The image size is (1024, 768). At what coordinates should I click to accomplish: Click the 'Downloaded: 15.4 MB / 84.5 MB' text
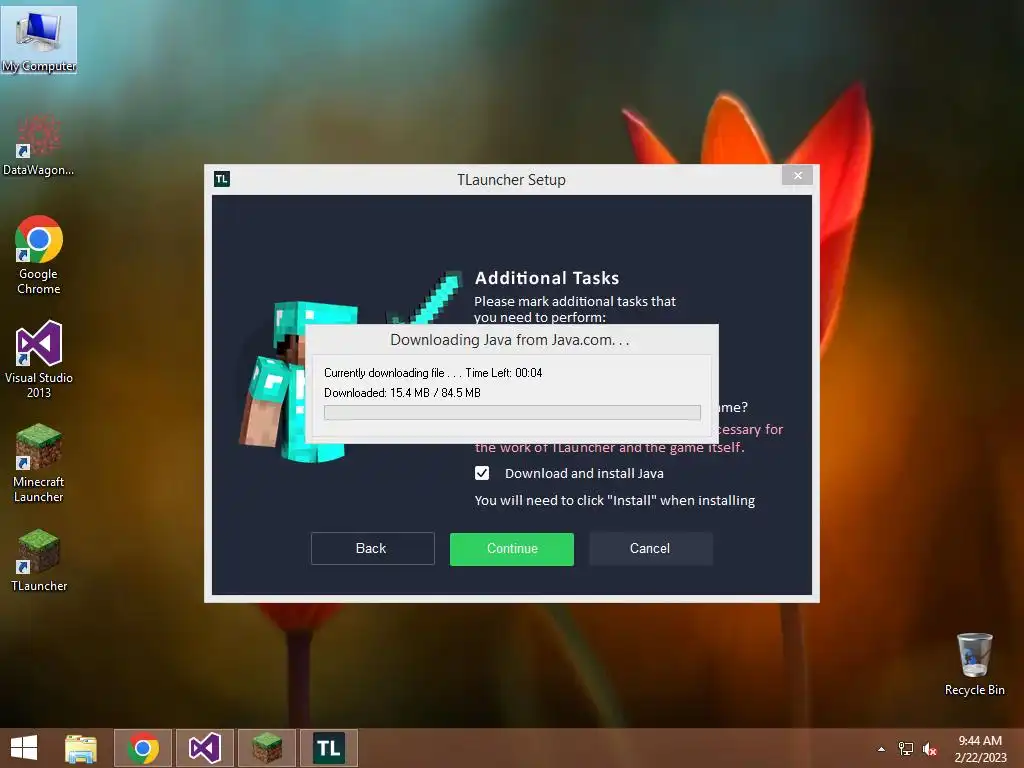coord(402,392)
